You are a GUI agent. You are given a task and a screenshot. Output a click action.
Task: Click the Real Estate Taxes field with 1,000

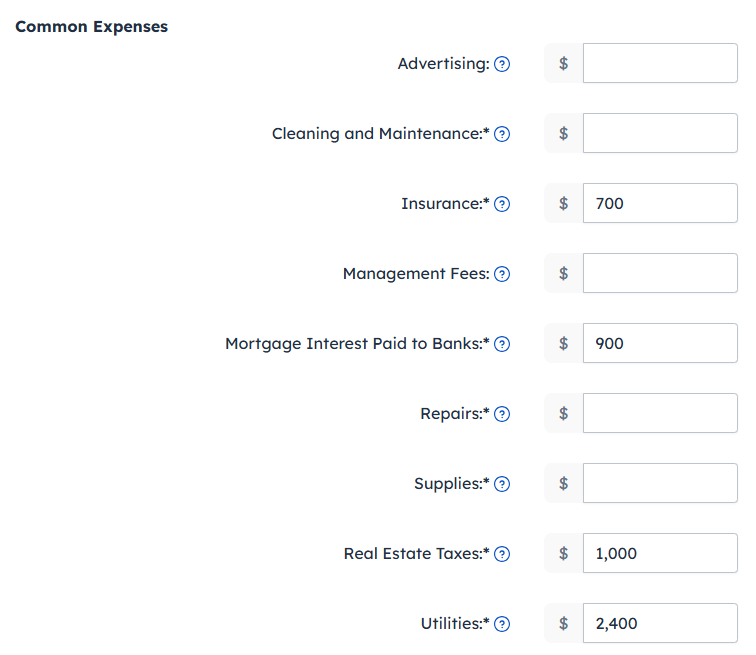click(660, 553)
